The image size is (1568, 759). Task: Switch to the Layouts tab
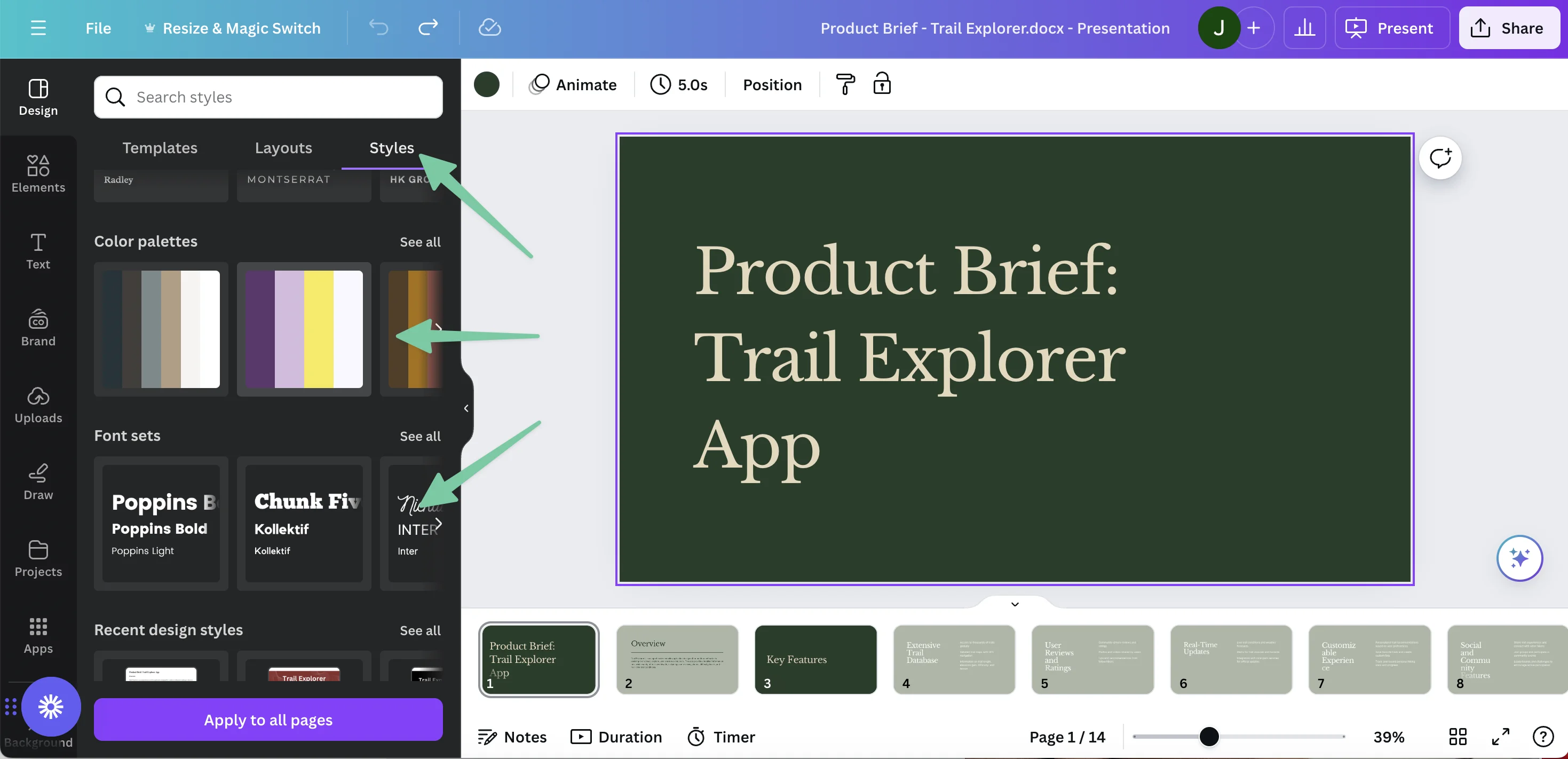283,148
